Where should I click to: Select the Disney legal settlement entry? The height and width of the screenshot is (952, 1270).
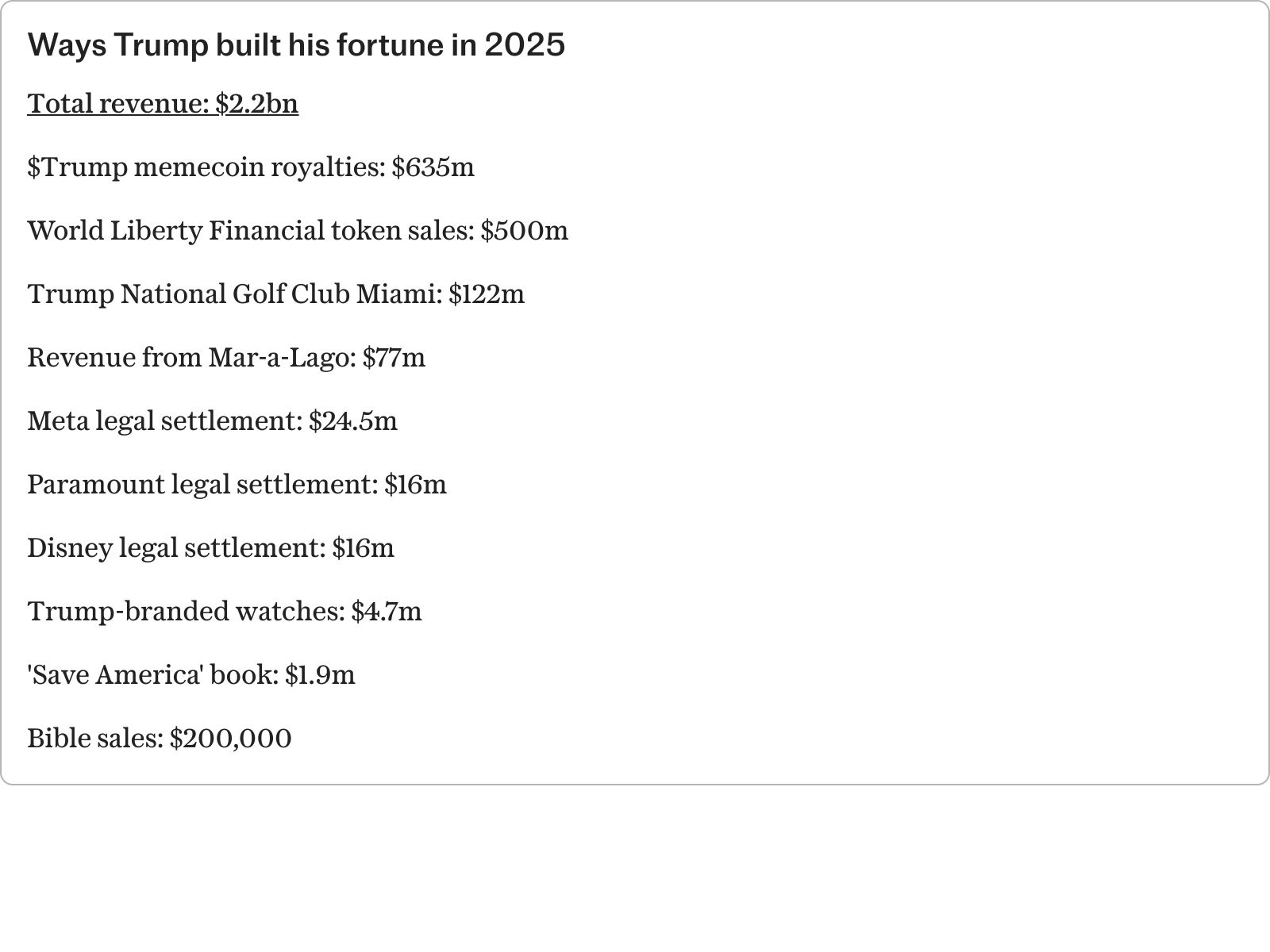tap(210, 548)
